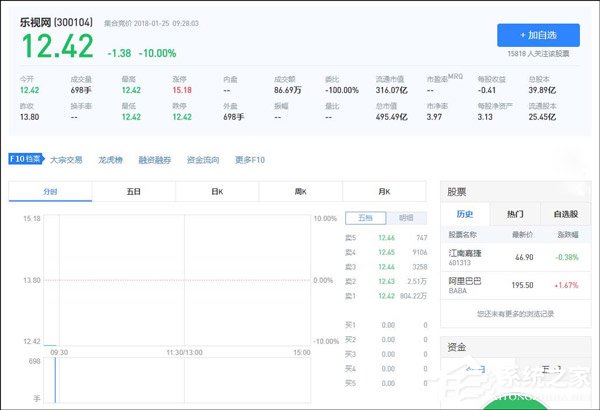Click the 成交额 value 86.69万

287,90
